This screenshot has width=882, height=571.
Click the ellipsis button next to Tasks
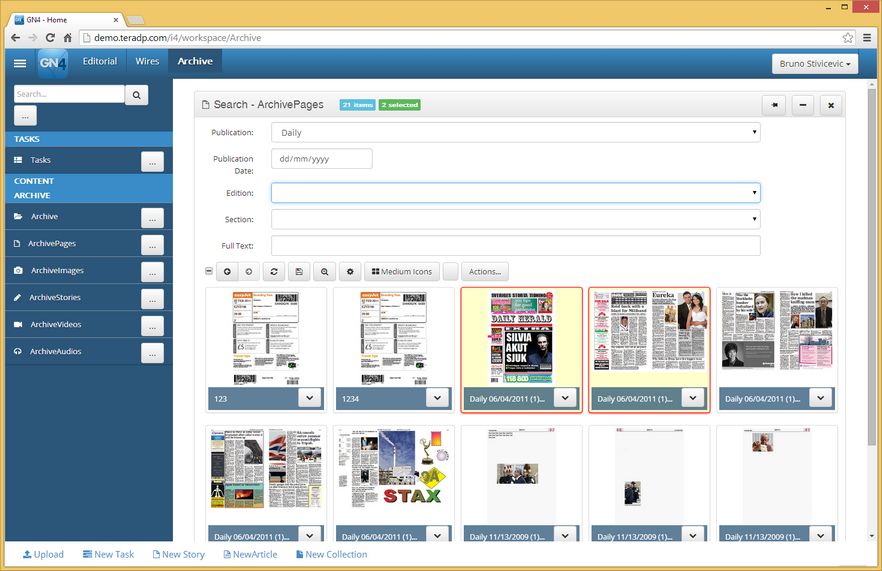coord(152,162)
